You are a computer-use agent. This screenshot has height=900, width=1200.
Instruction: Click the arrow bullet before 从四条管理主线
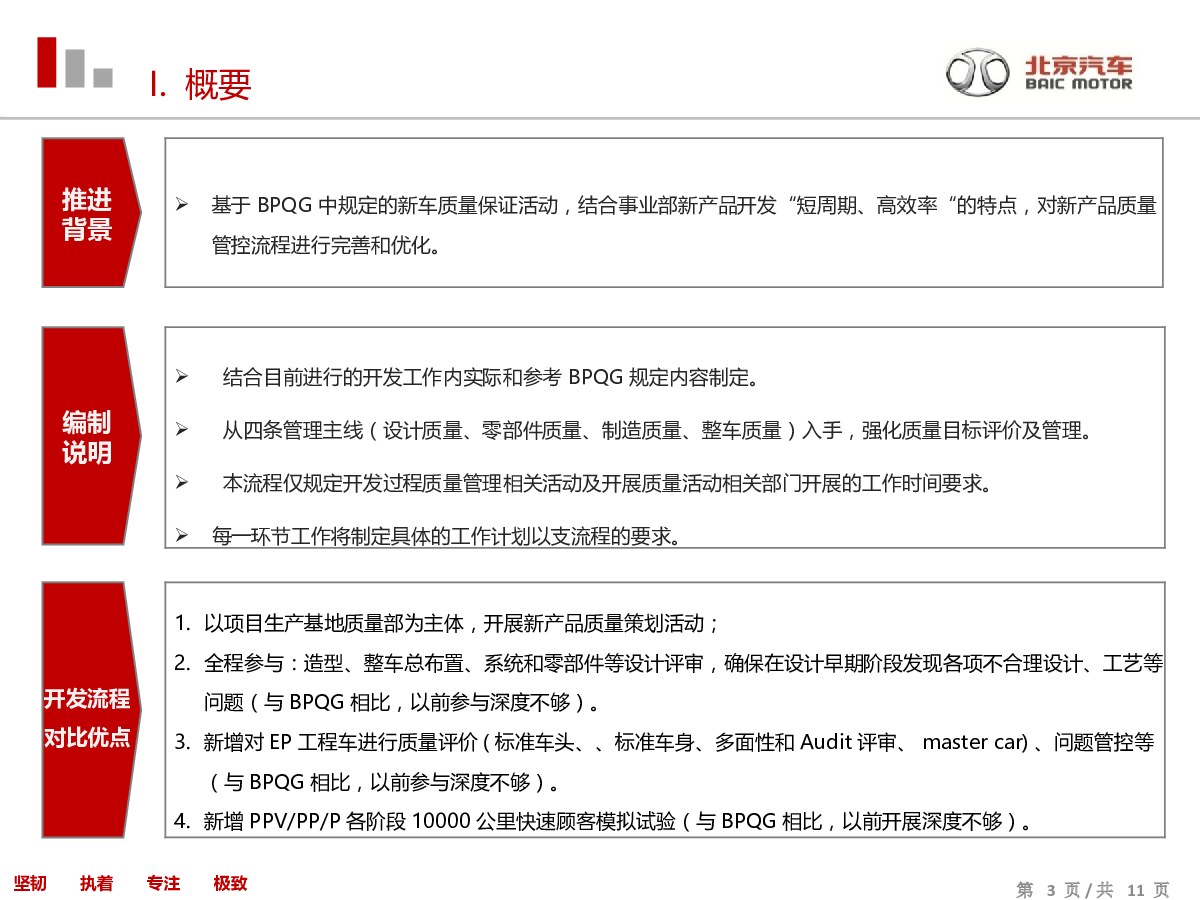tap(182, 430)
